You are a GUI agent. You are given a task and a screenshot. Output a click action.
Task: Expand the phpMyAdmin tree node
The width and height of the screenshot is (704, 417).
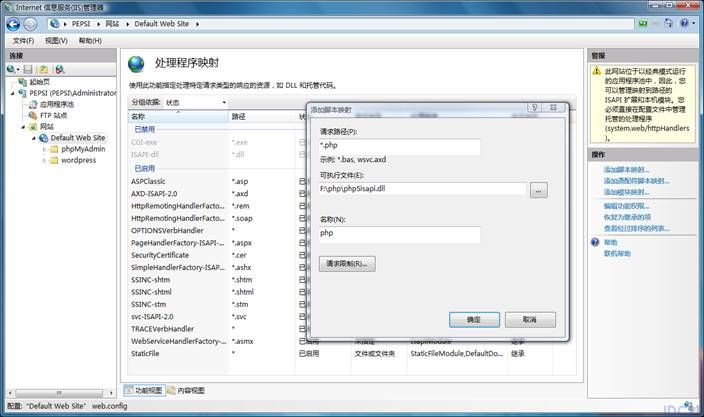point(44,149)
